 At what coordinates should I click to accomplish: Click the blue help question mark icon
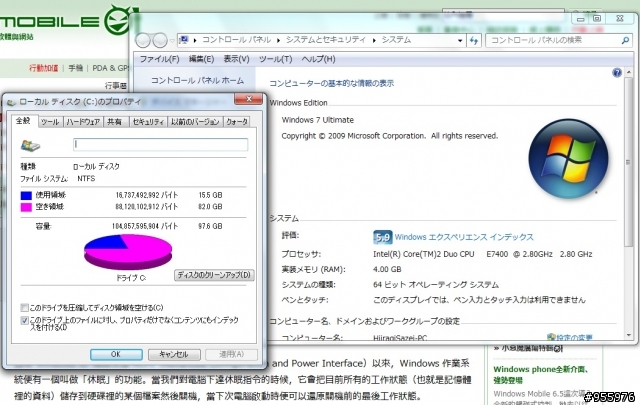(x=617, y=73)
